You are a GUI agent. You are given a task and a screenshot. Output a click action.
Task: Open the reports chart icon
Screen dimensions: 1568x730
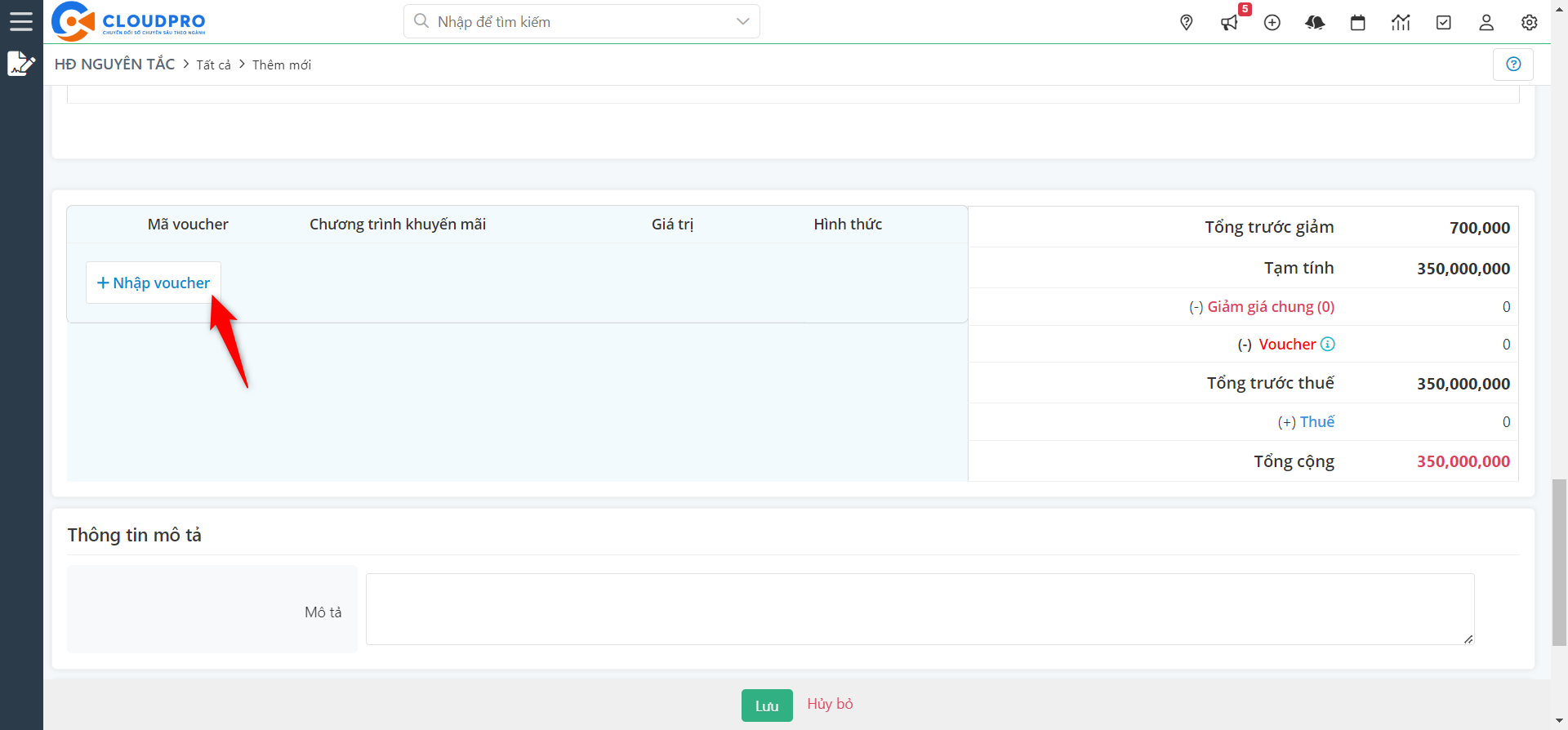click(x=1401, y=23)
